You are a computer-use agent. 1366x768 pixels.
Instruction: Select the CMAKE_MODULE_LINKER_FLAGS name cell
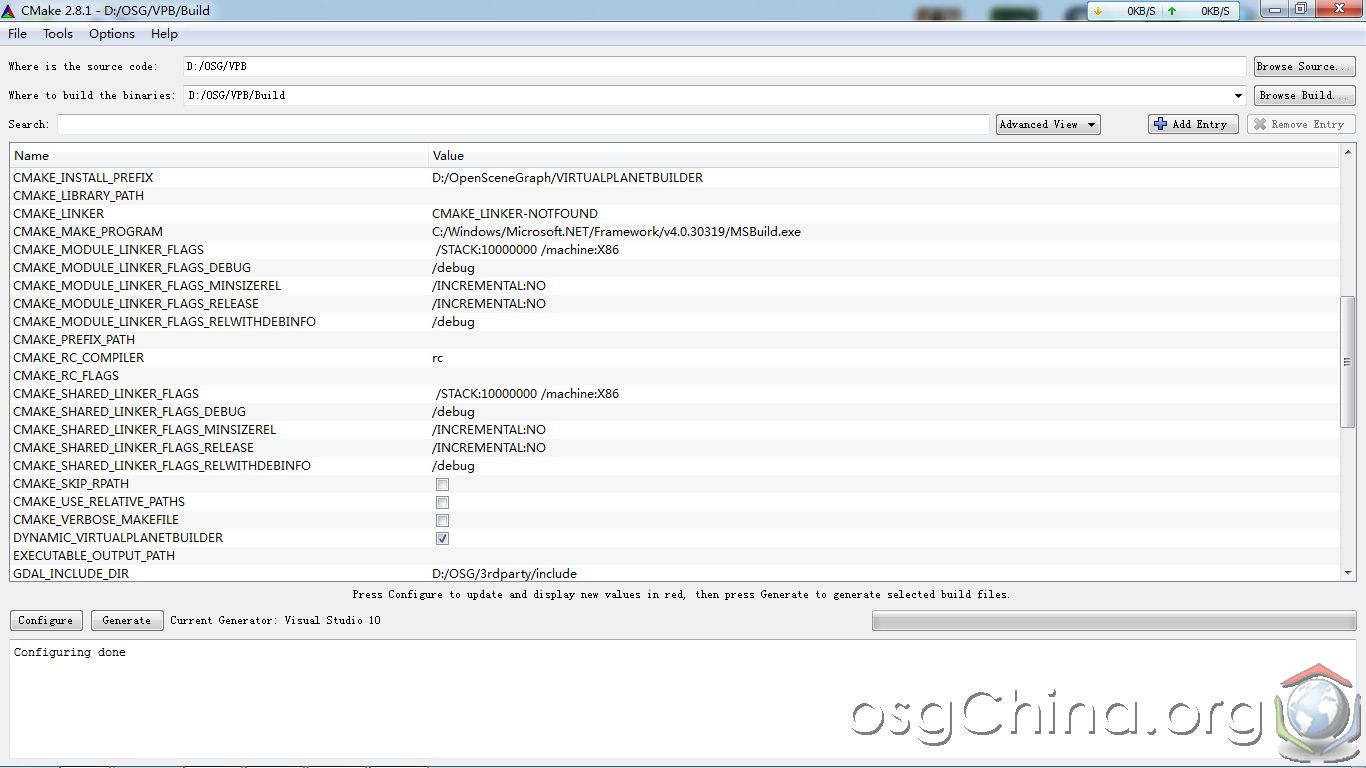click(x=108, y=250)
